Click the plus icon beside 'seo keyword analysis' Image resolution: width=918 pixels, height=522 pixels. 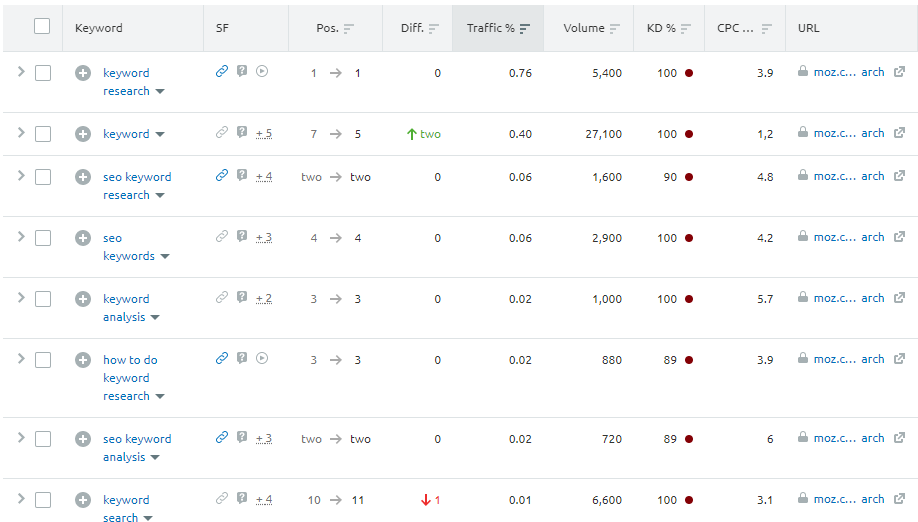[x=83, y=439]
